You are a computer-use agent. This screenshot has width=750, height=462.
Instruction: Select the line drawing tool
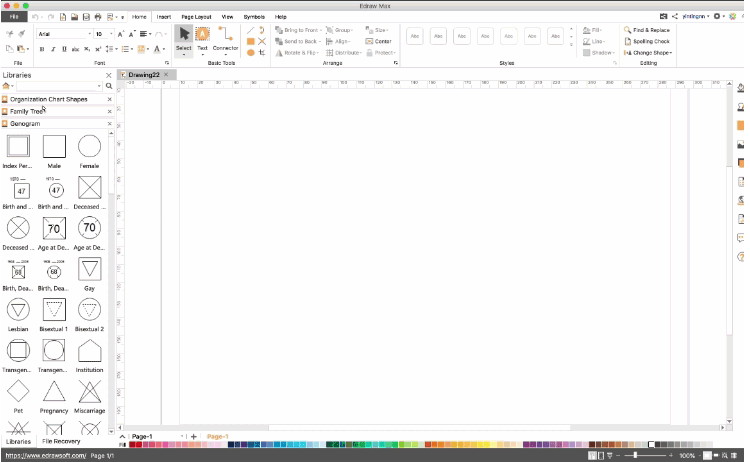[250, 30]
